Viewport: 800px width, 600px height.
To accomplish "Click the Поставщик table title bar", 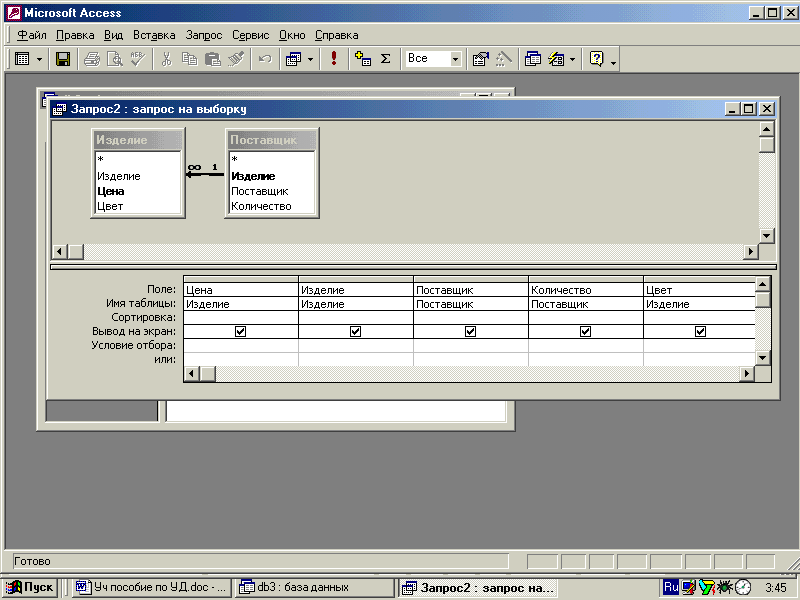I will tap(272, 140).
